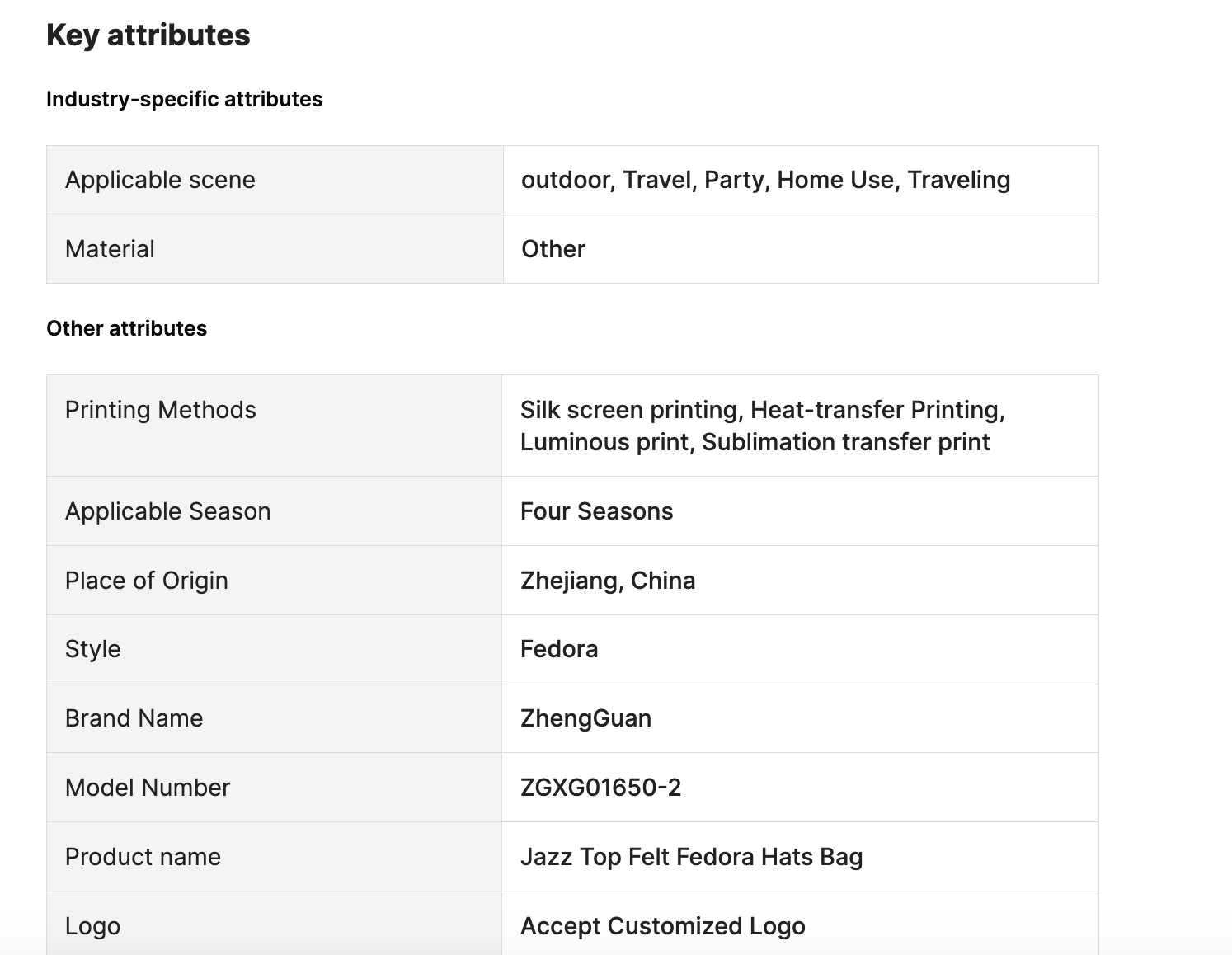Click the Fedora style value
This screenshot has height=955, width=1232.
[x=559, y=649]
